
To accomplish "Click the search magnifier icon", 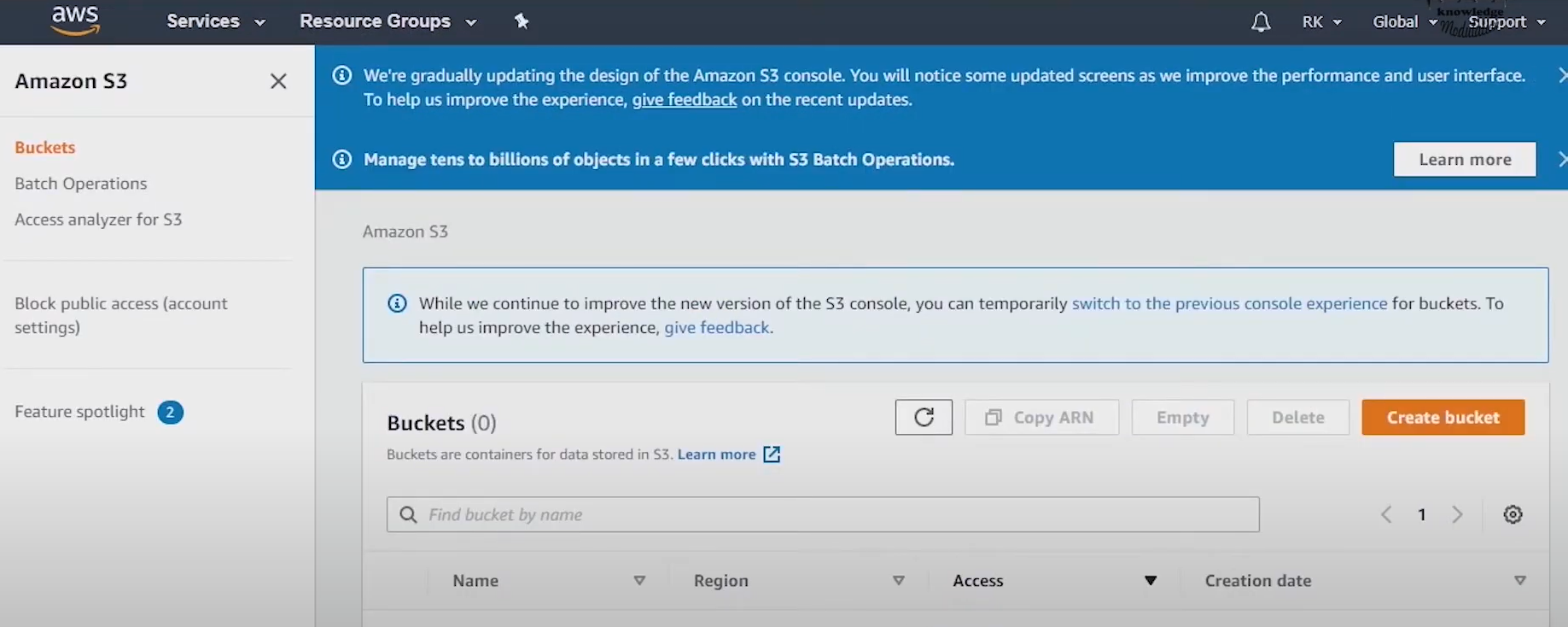I will (x=409, y=514).
